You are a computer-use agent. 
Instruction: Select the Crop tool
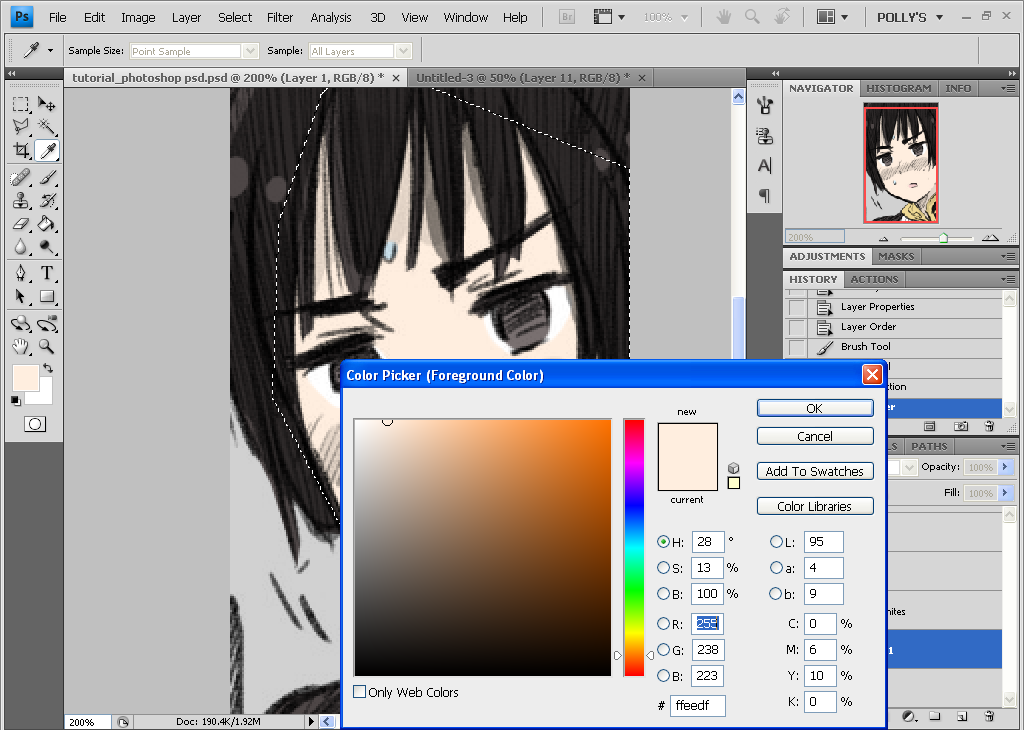pos(21,151)
